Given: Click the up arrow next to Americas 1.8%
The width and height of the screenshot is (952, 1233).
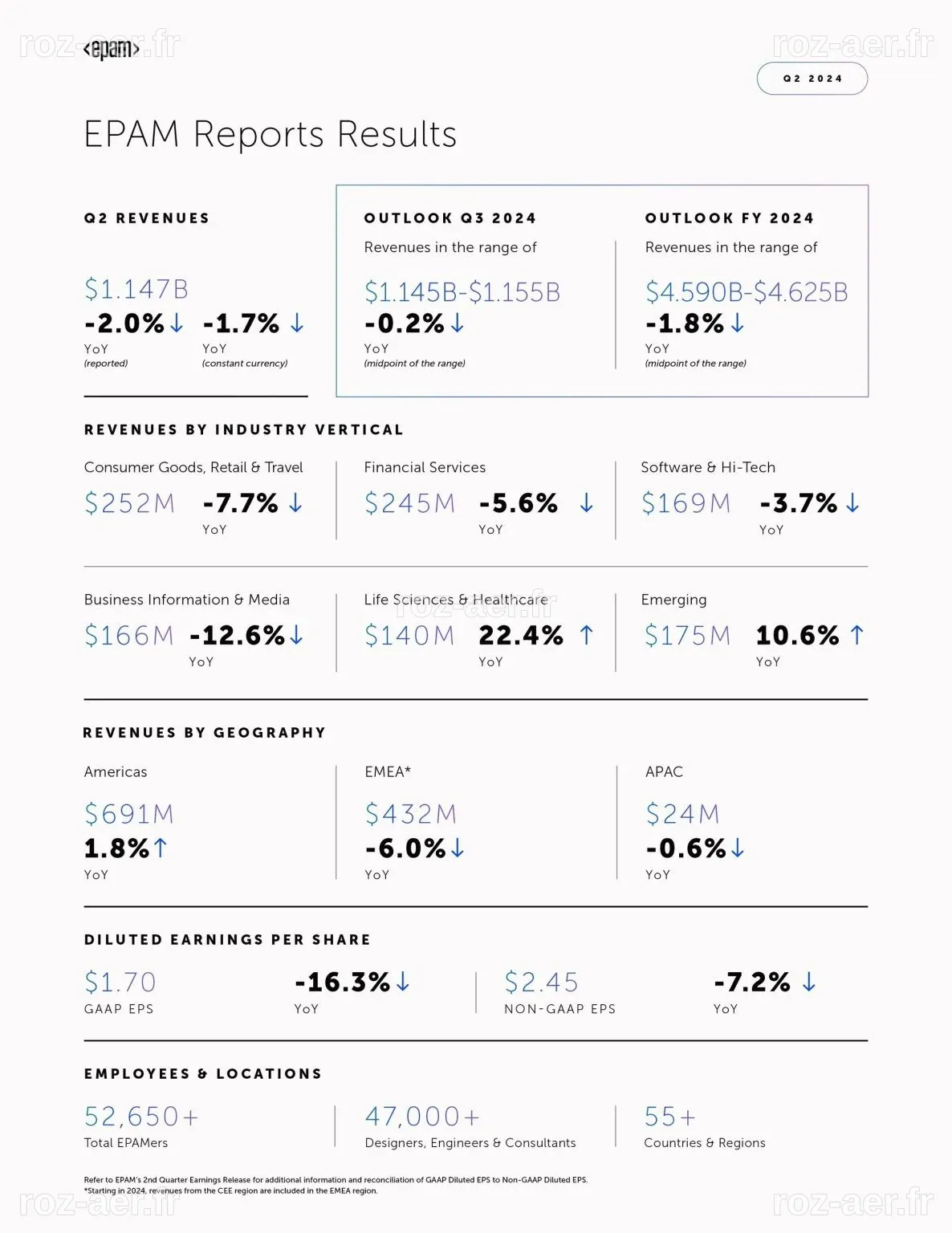Looking at the screenshot, I should pyautogui.click(x=160, y=848).
